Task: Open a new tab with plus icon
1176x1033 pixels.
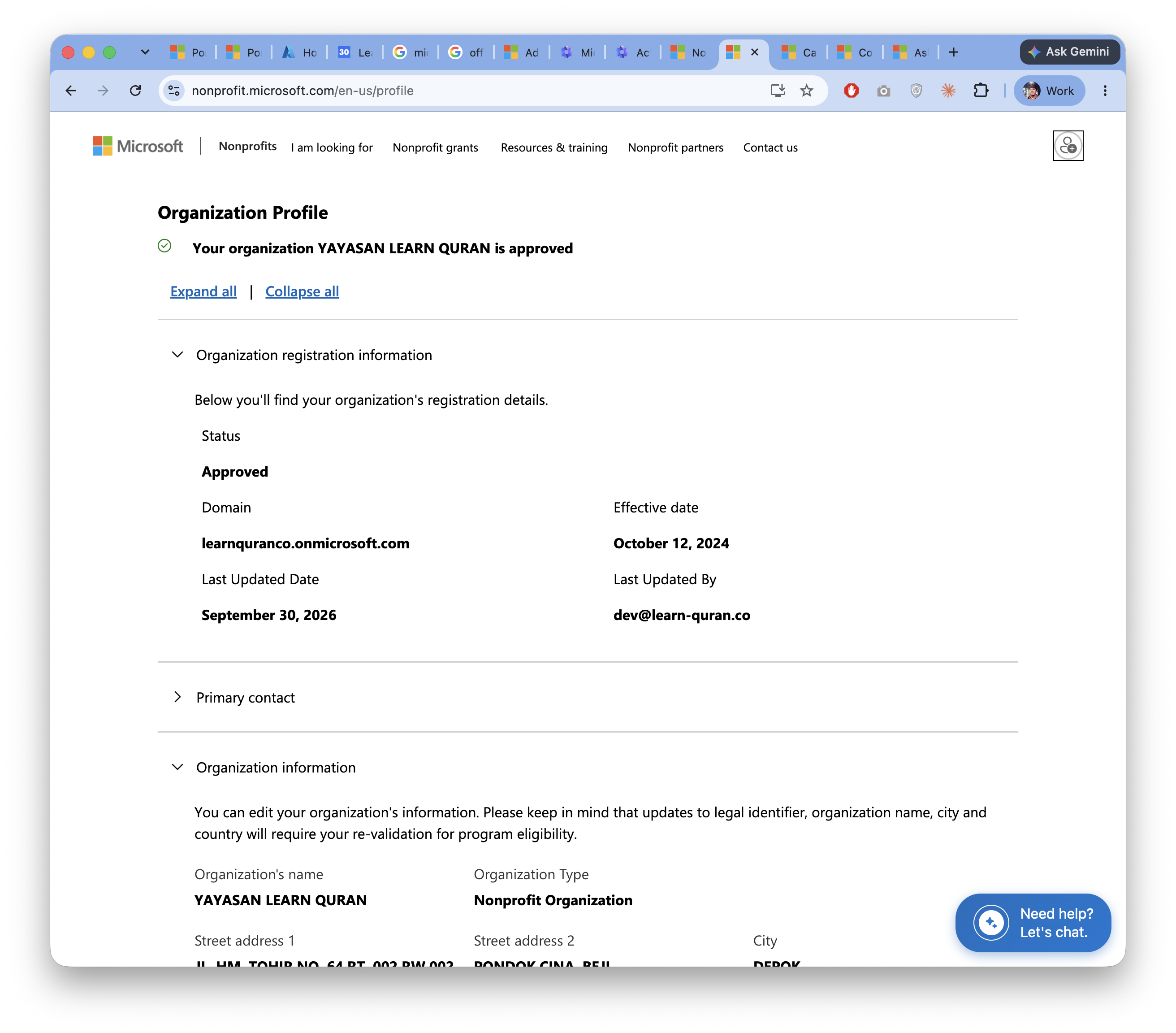Action: coord(953,52)
